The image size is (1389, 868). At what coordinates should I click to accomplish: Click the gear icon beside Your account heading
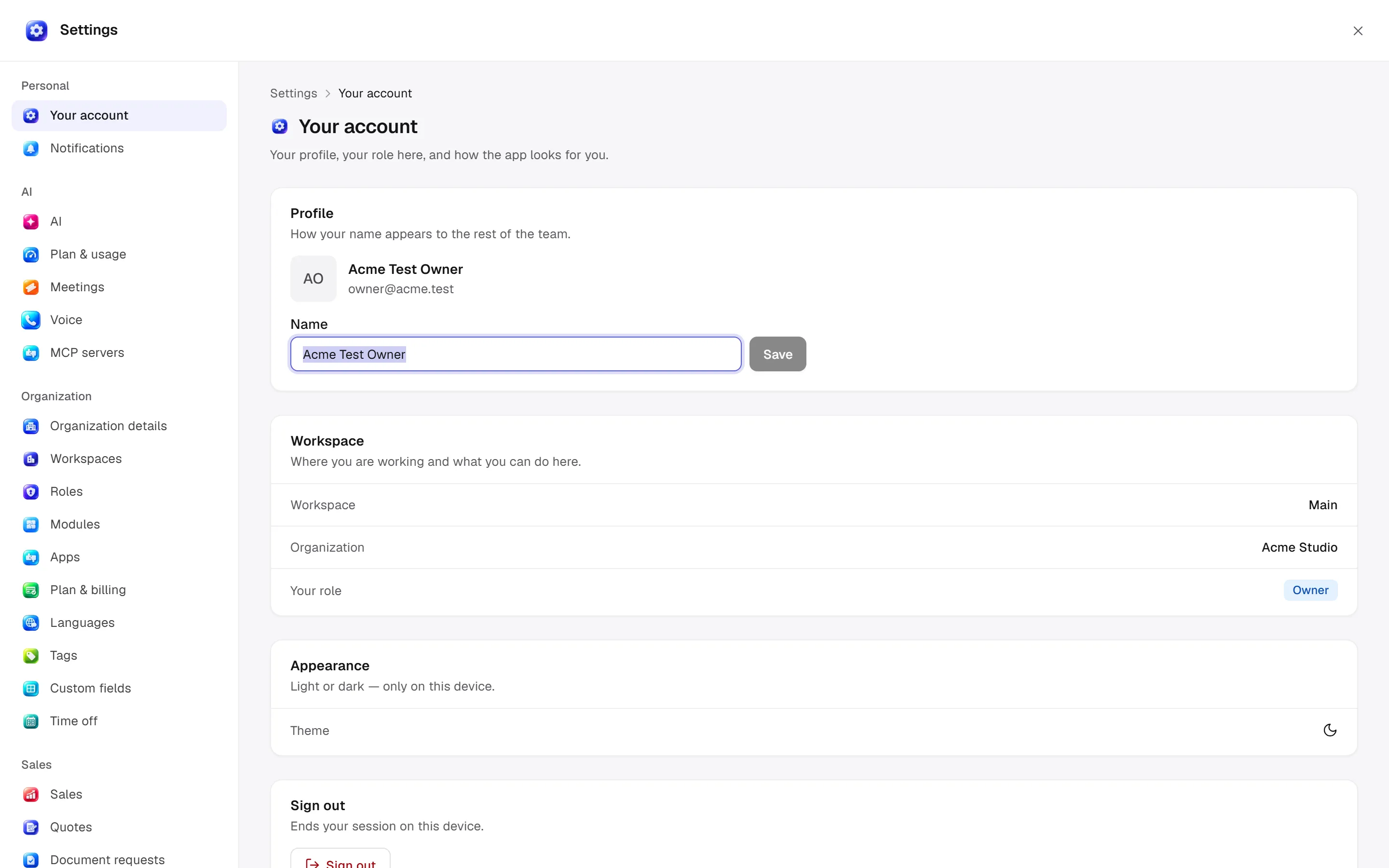(x=280, y=126)
